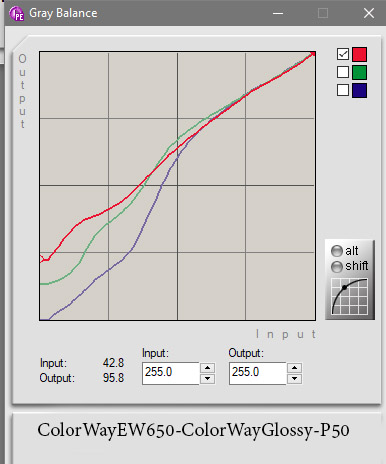The width and height of the screenshot is (386, 464).
Task: Click the Input readout 42.8
Action: [x=113, y=363]
